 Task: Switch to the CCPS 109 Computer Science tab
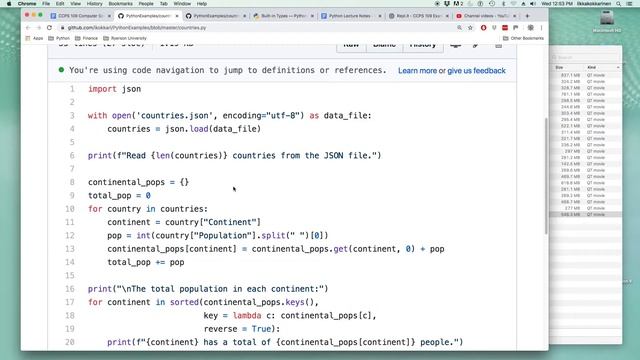click(x=80, y=16)
